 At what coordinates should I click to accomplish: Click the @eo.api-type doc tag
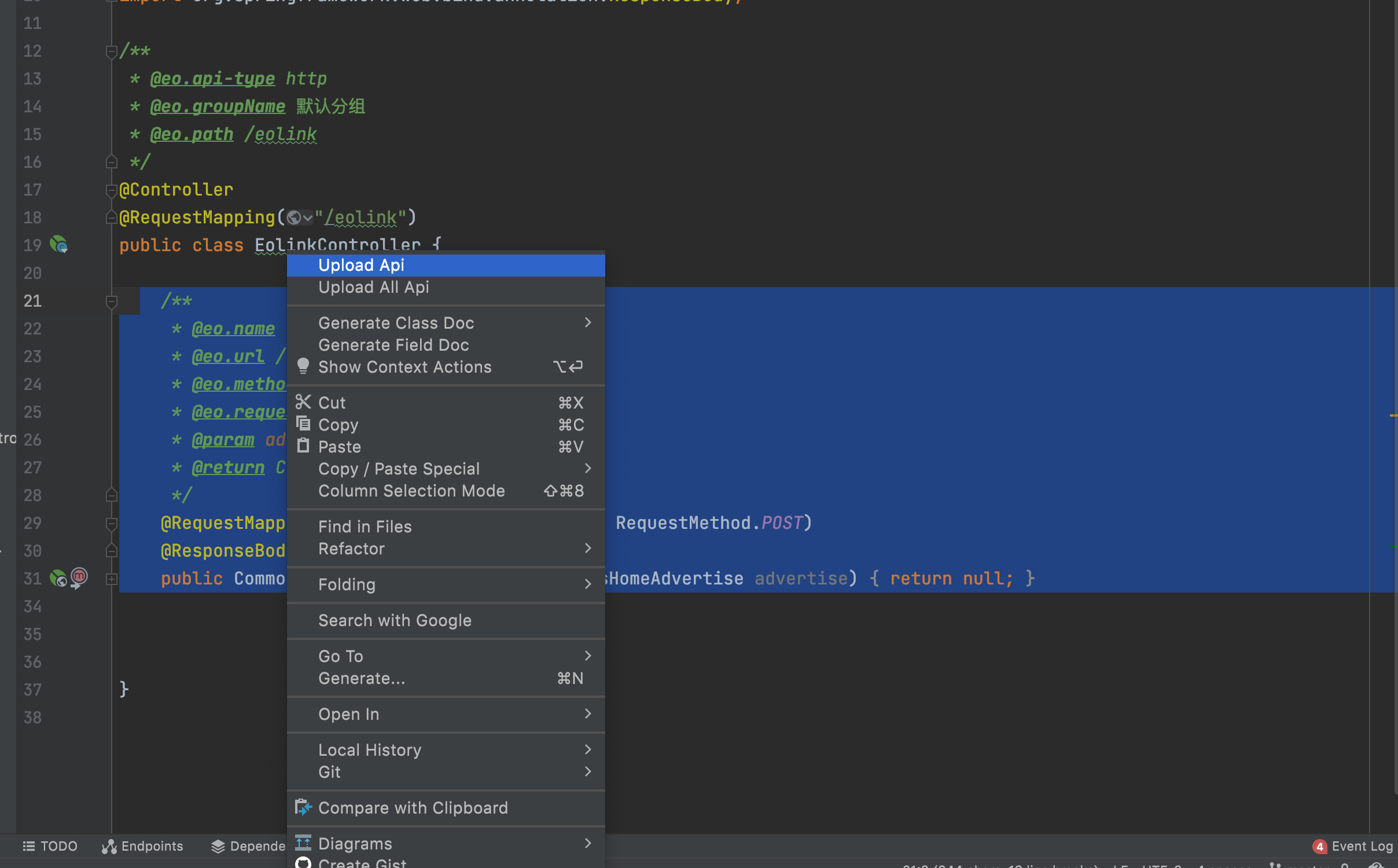(212, 79)
